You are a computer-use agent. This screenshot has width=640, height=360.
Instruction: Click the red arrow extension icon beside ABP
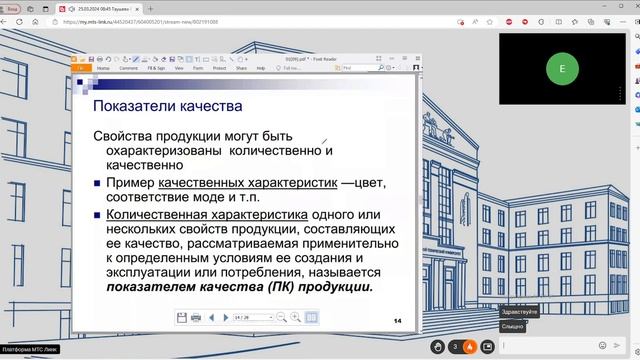pos(525,22)
